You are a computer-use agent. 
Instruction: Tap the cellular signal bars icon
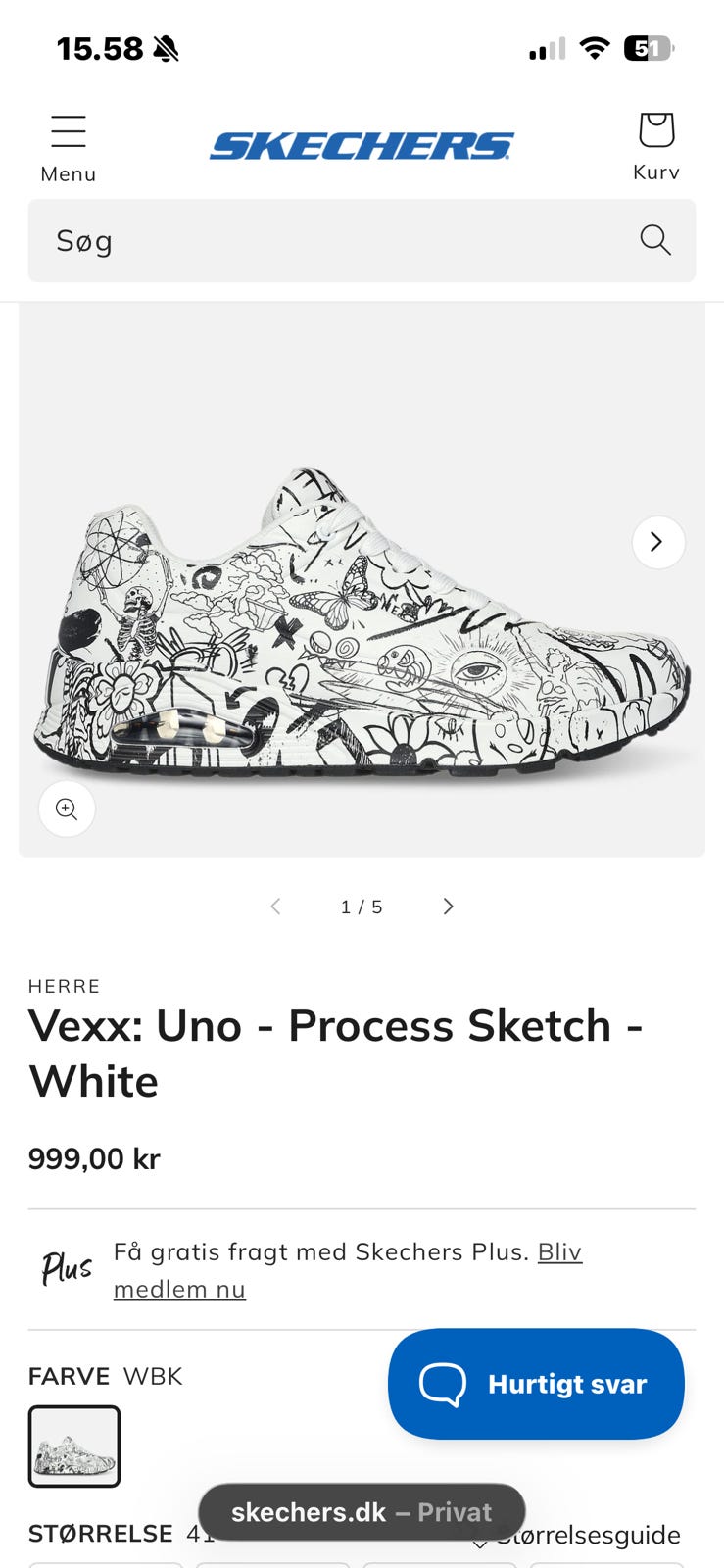(547, 48)
